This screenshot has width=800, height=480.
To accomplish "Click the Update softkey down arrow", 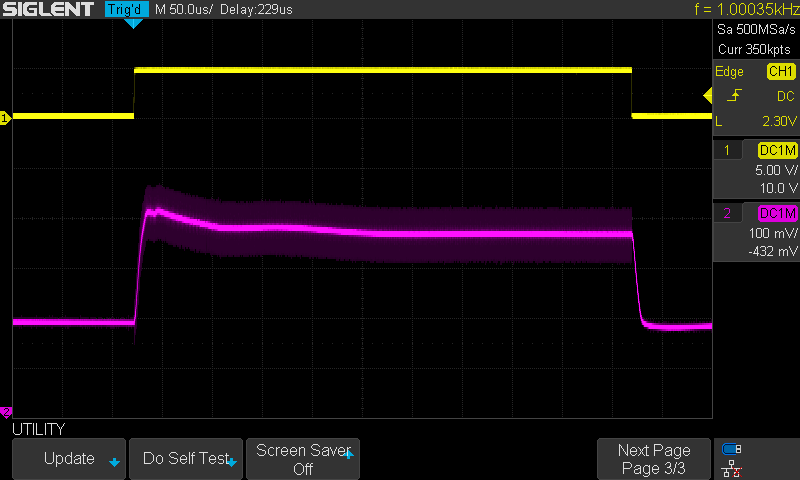I will (x=114, y=463).
